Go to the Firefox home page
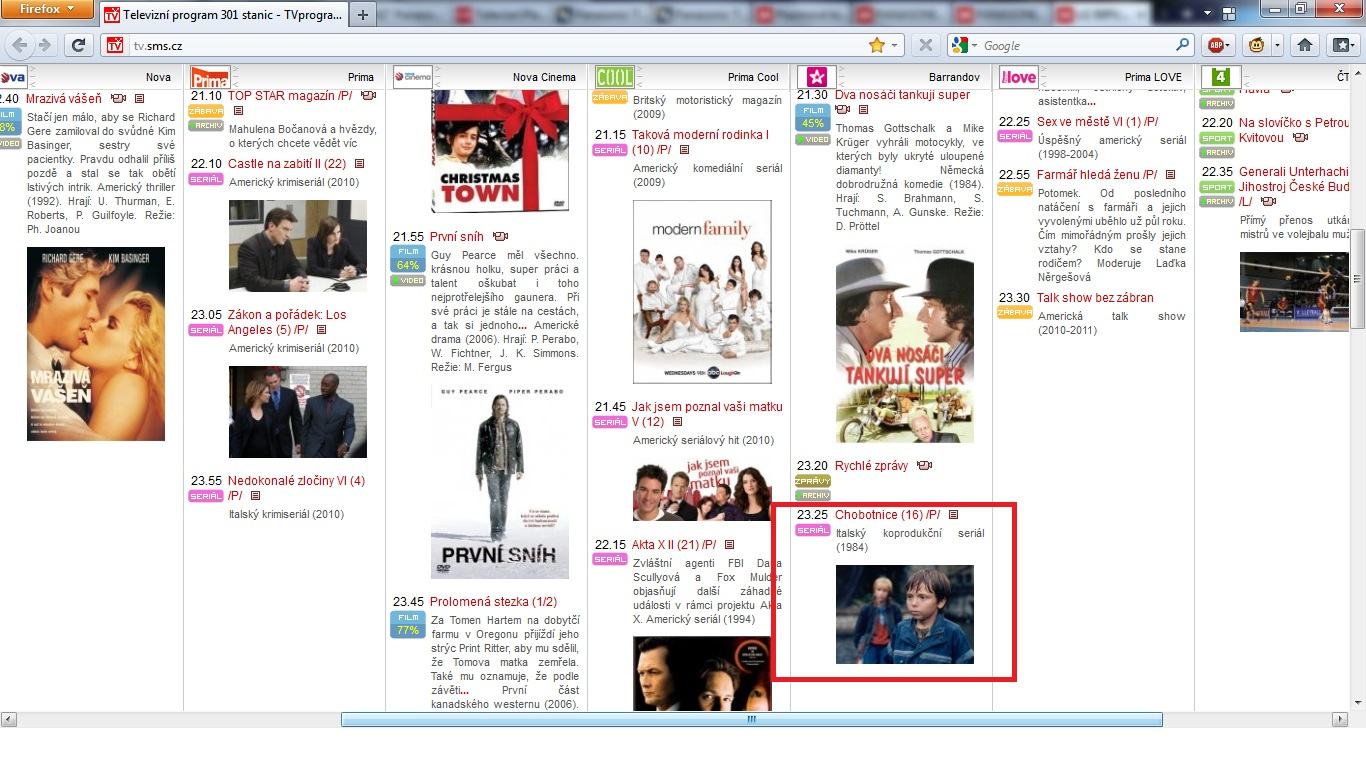Viewport: 1366px width, 768px height. [1304, 45]
